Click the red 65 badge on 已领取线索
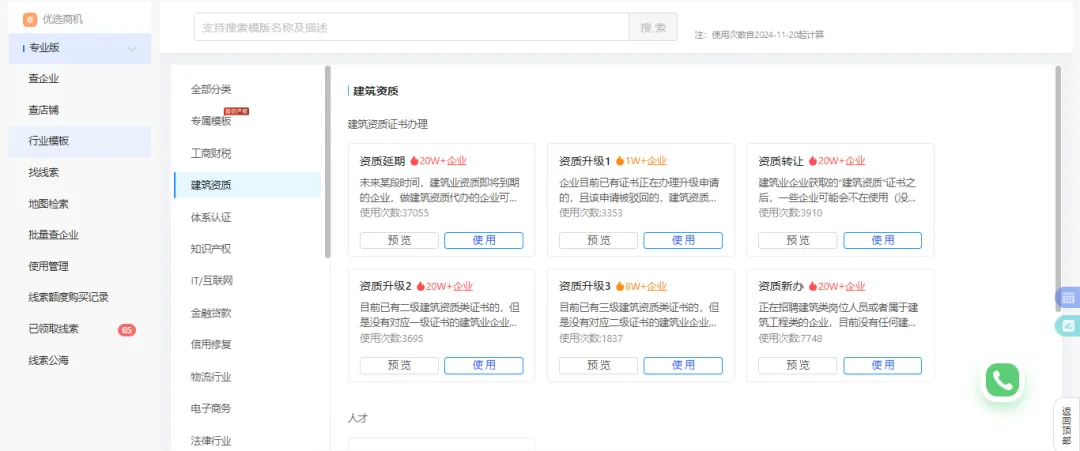This screenshot has height=451, width=1080. point(127,330)
